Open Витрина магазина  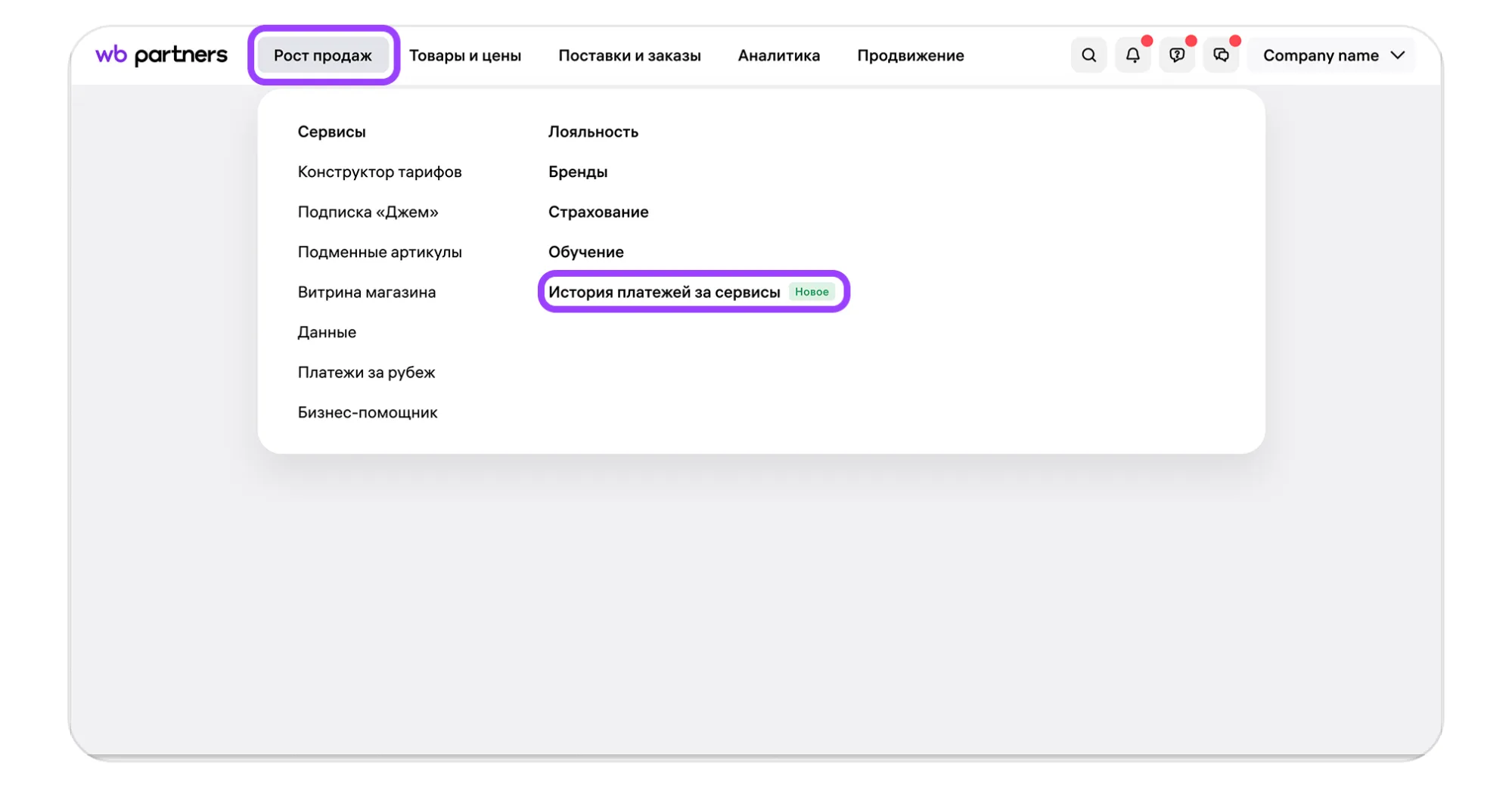tap(366, 292)
